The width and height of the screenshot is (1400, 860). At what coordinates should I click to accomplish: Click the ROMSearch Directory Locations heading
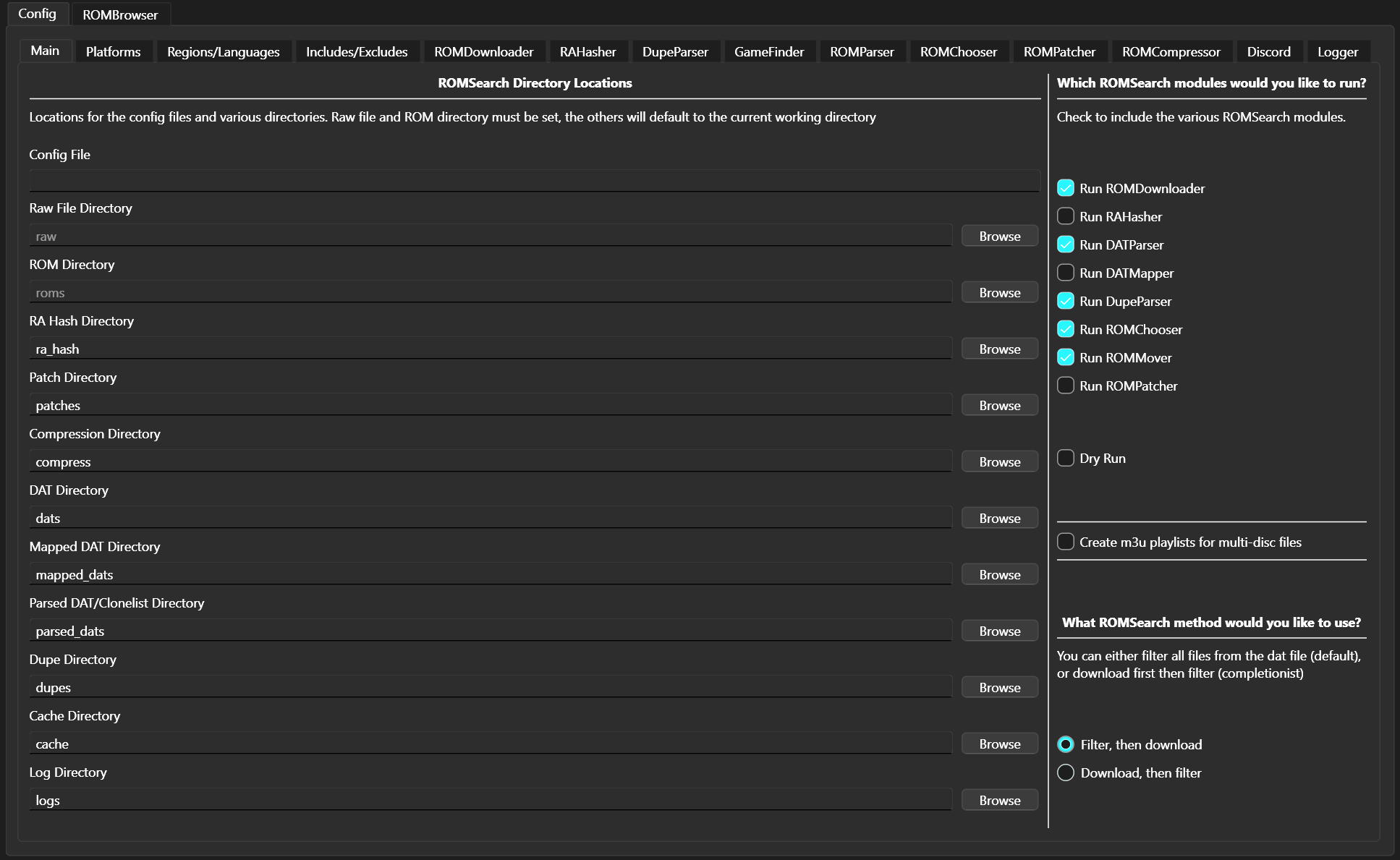click(535, 83)
